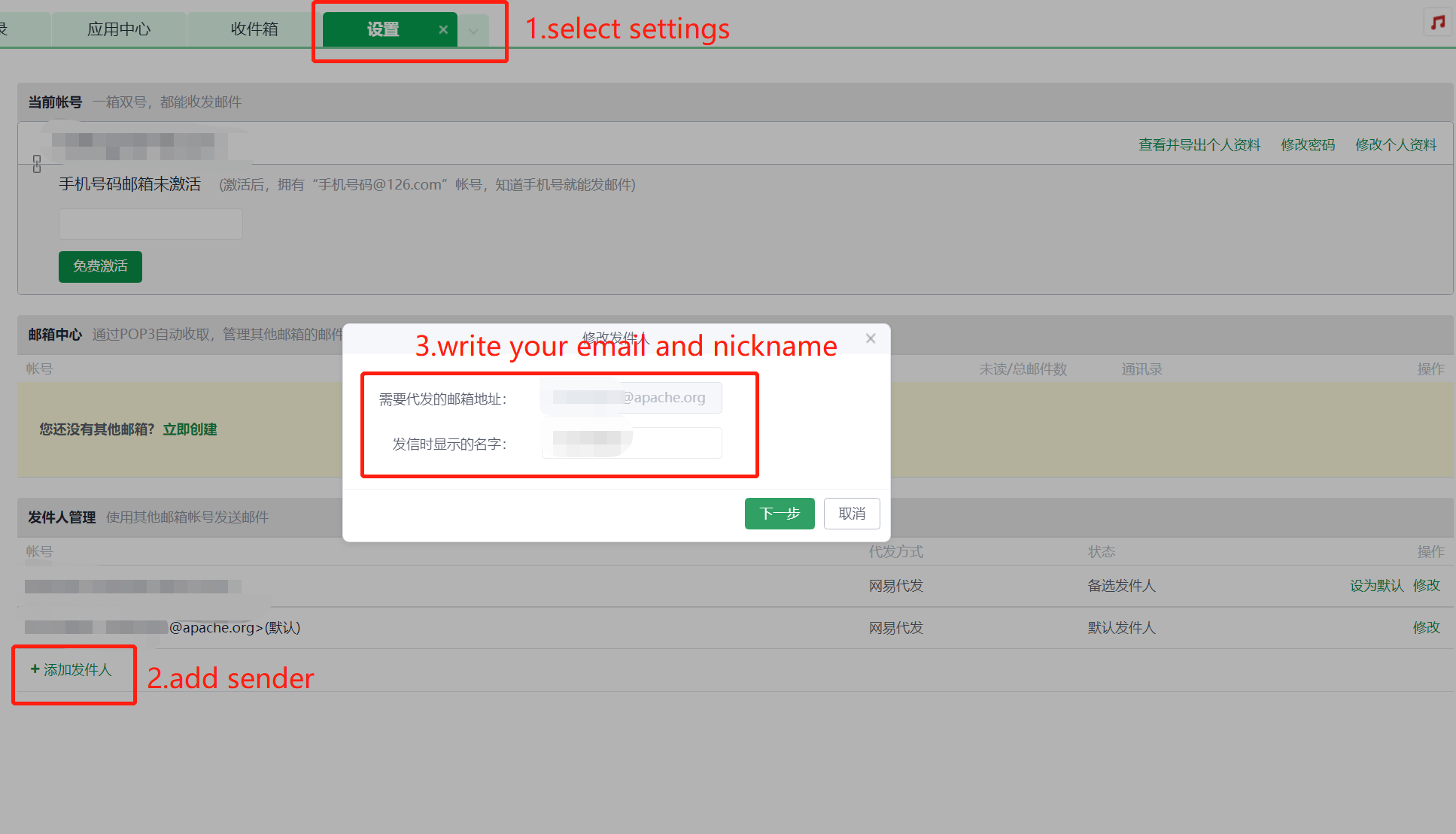Screen dimensions: 1456x834
Task: Close the 设置 tab with its X
Action: pyautogui.click(x=443, y=29)
